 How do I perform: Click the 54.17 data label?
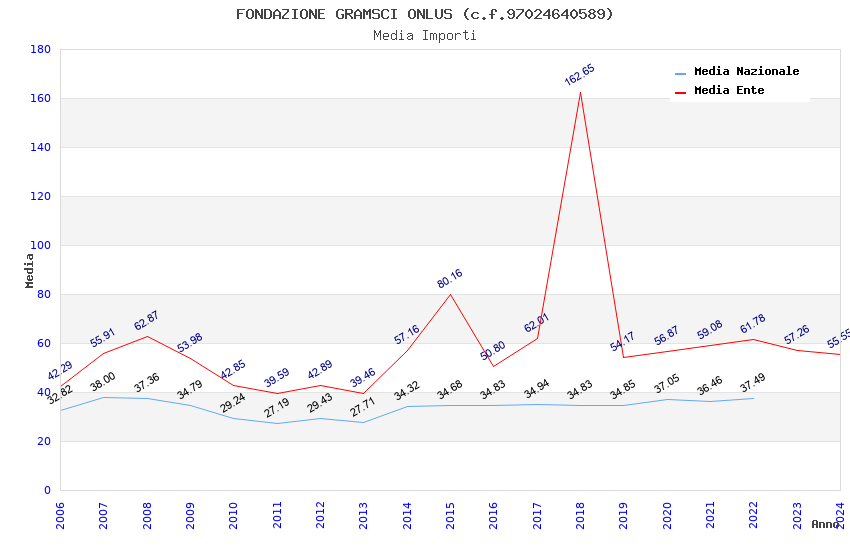coord(622,342)
